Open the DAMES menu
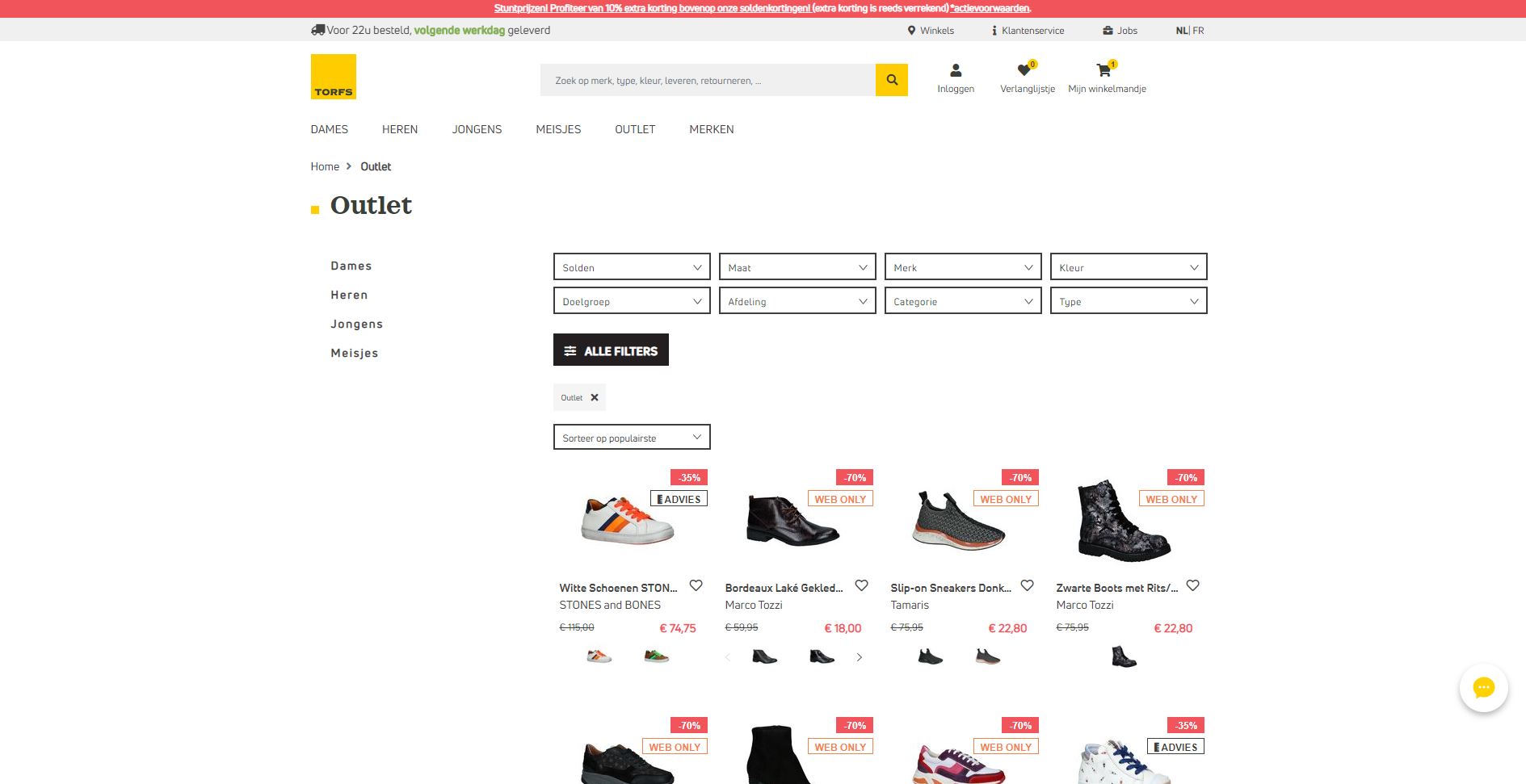This screenshot has width=1526, height=784. [329, 129]
